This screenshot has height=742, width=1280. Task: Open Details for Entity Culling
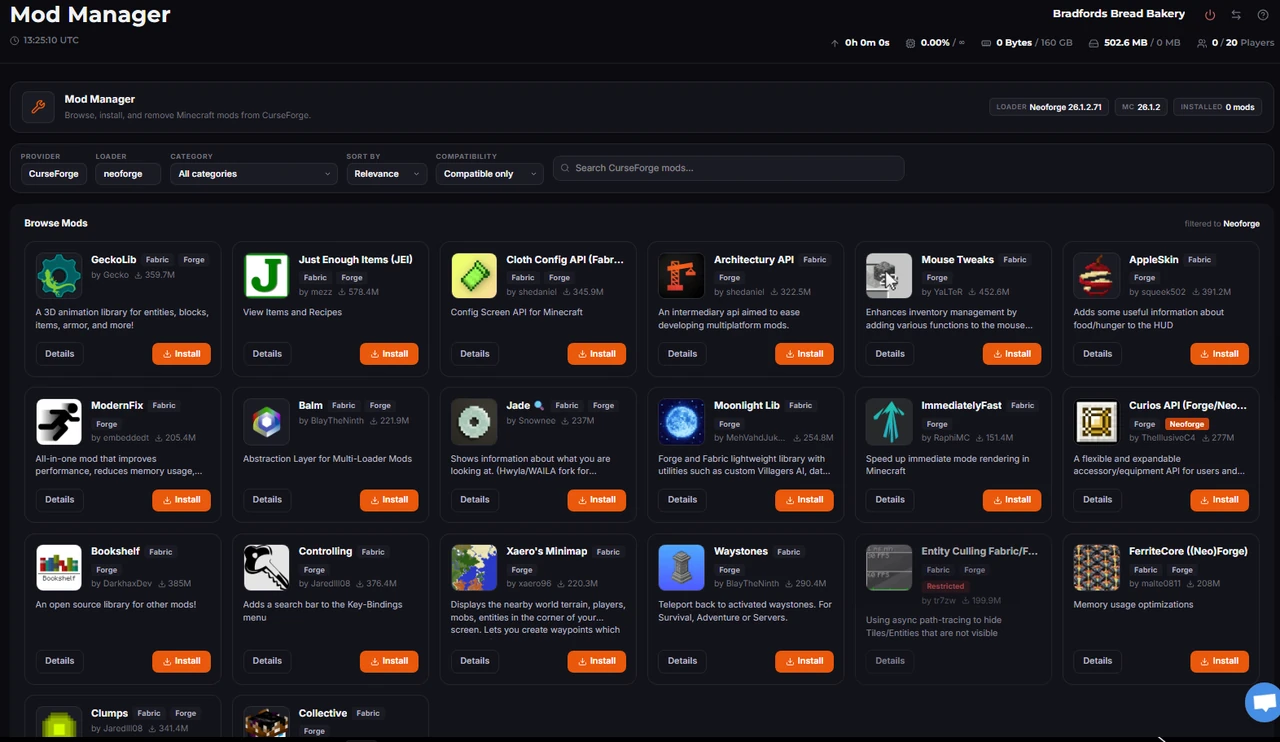point(890,661)
